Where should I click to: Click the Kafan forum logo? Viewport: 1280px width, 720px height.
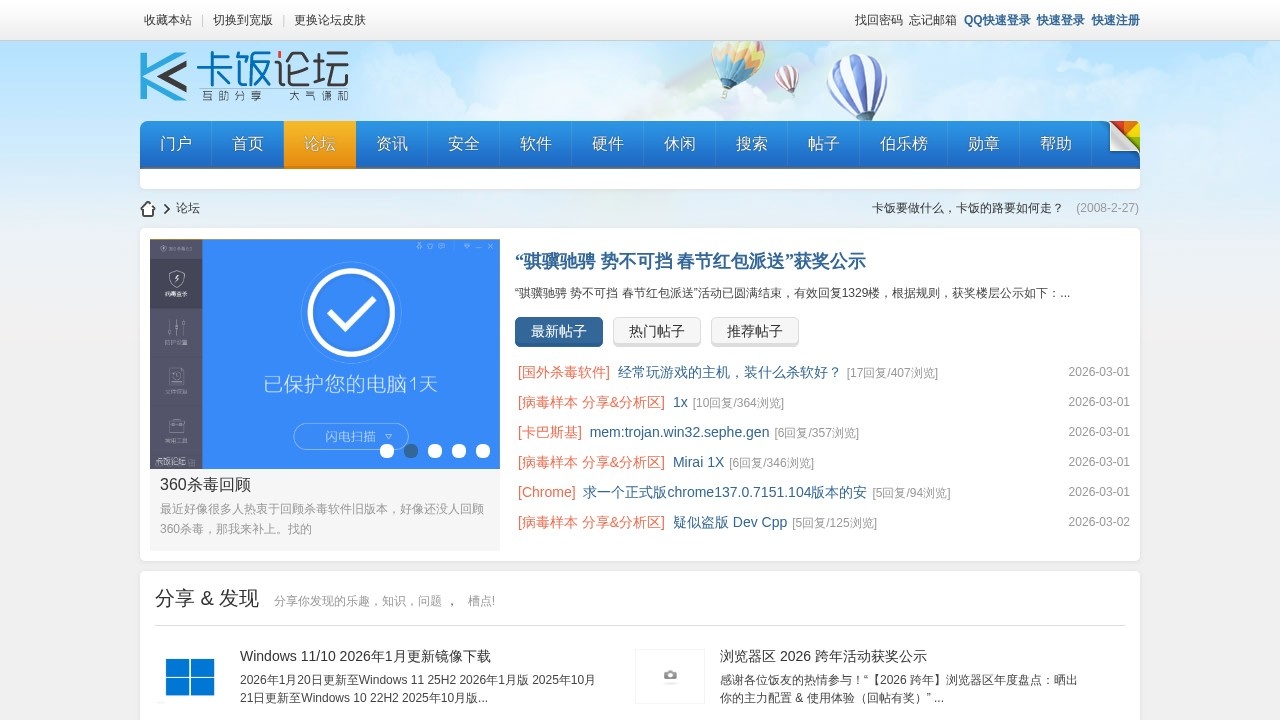pos(244,76)
